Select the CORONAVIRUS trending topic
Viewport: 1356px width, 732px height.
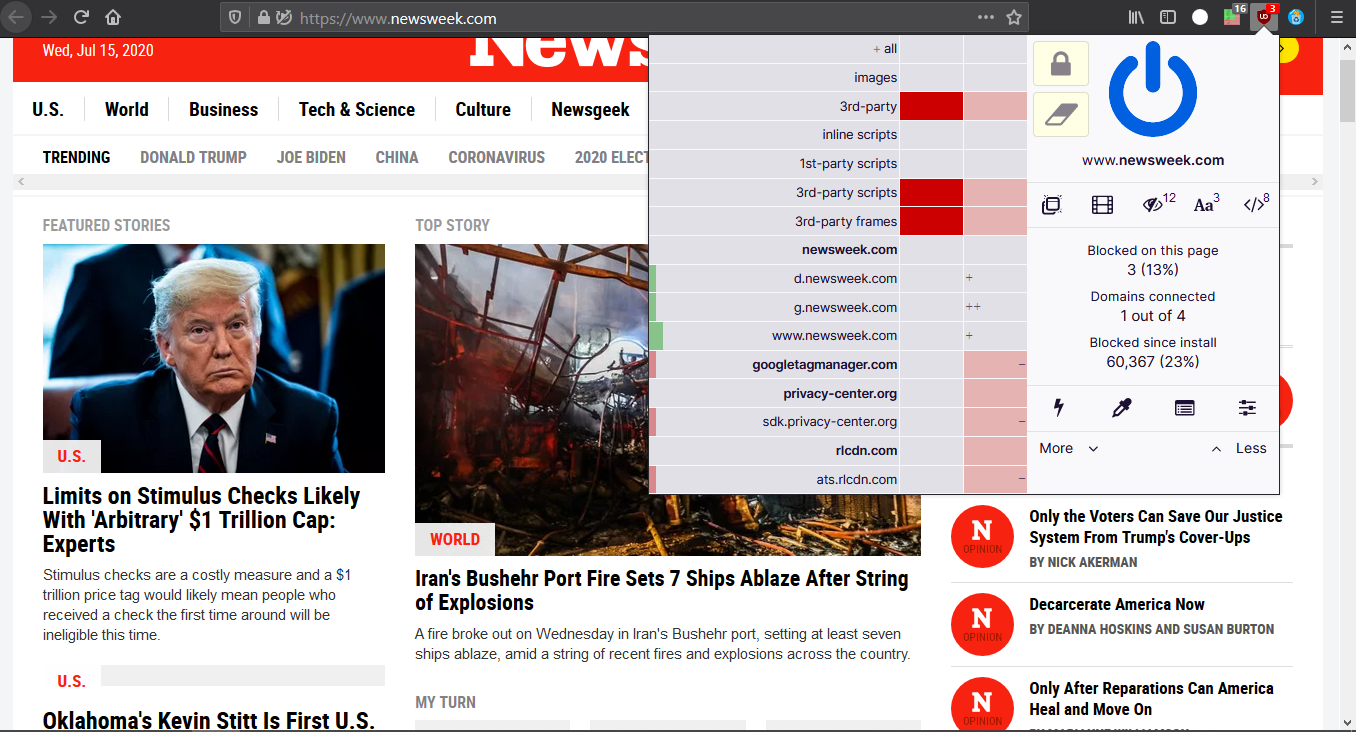(x=497, y=157)
